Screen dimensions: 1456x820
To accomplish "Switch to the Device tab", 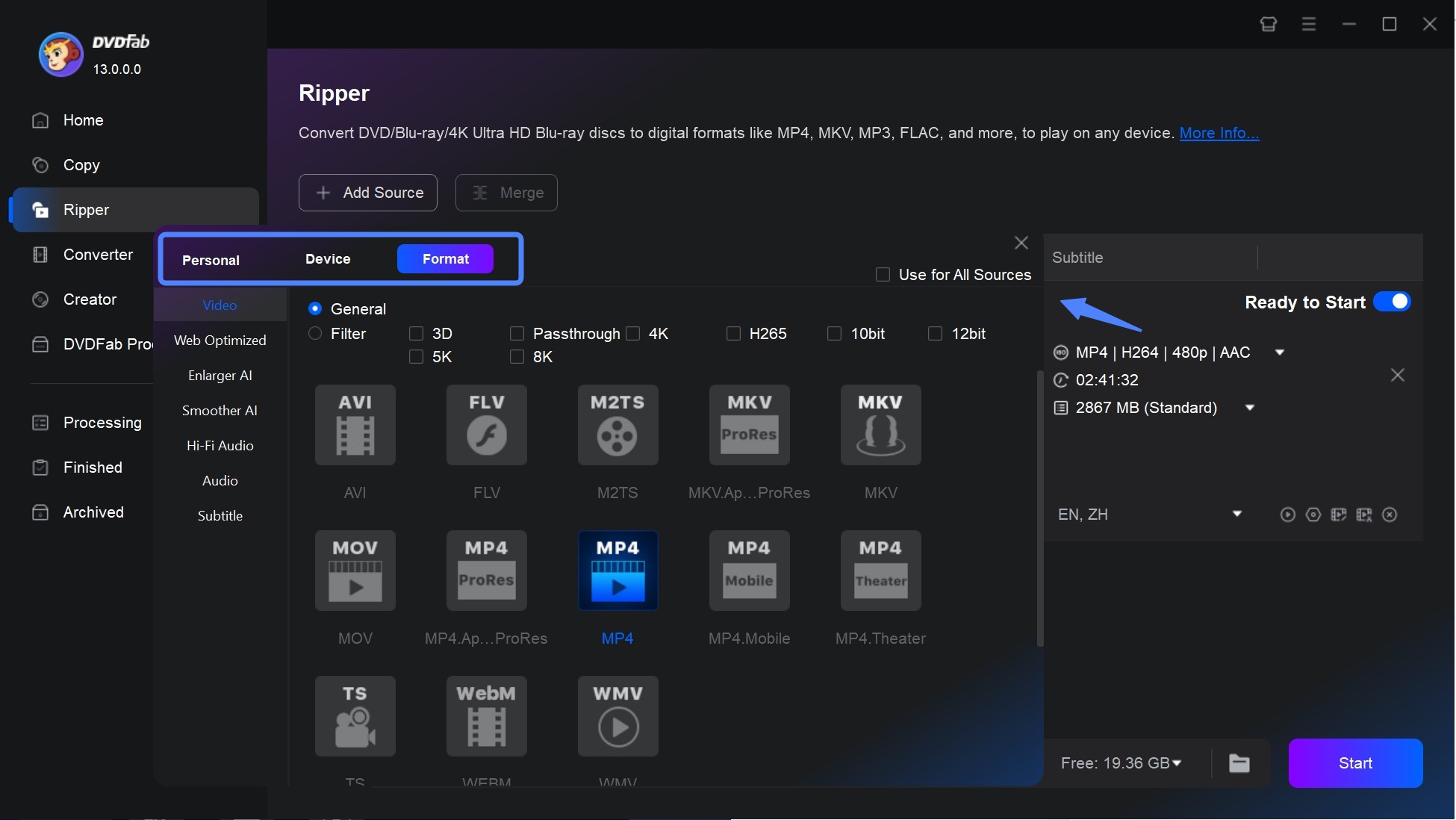I will [x=327, y=258].
